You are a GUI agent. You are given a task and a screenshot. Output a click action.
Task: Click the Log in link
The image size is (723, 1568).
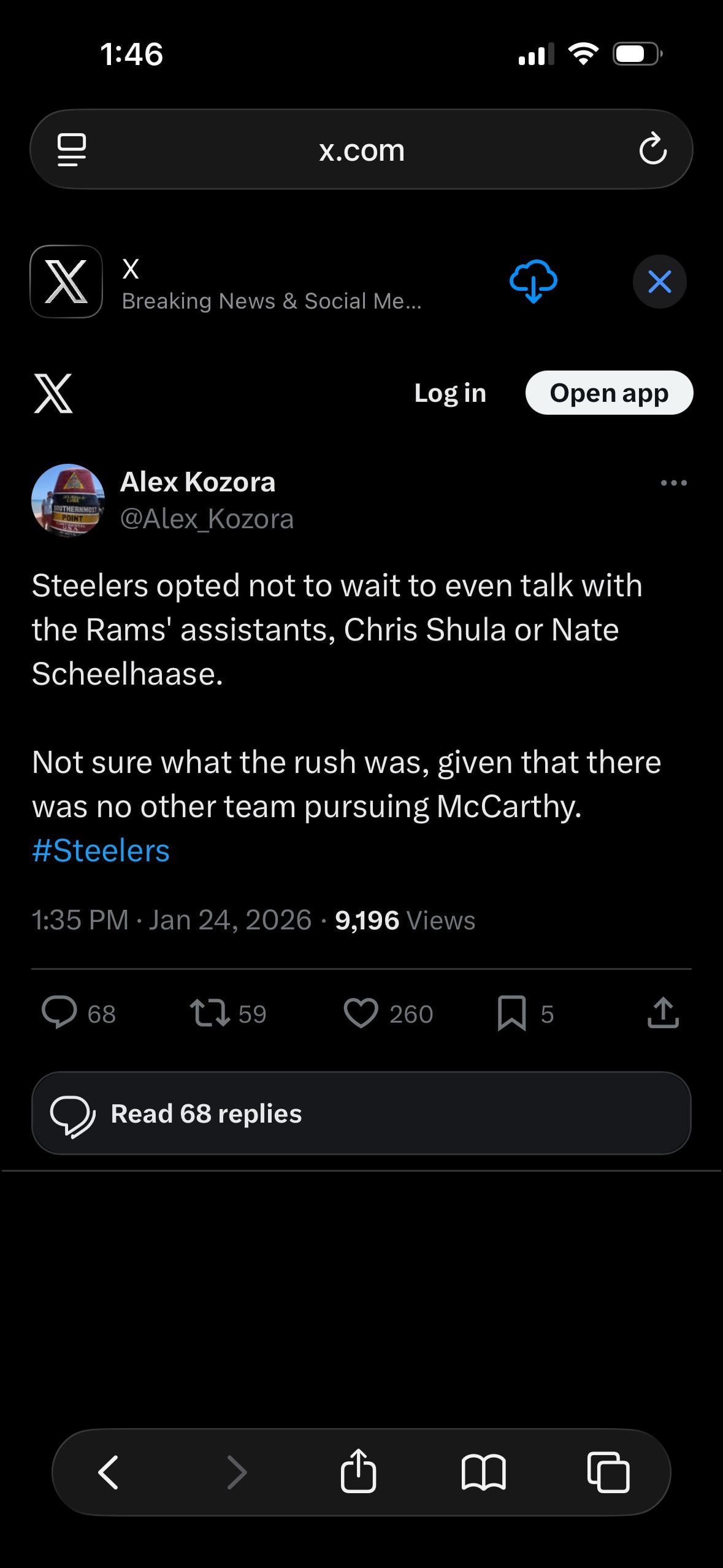450,393
